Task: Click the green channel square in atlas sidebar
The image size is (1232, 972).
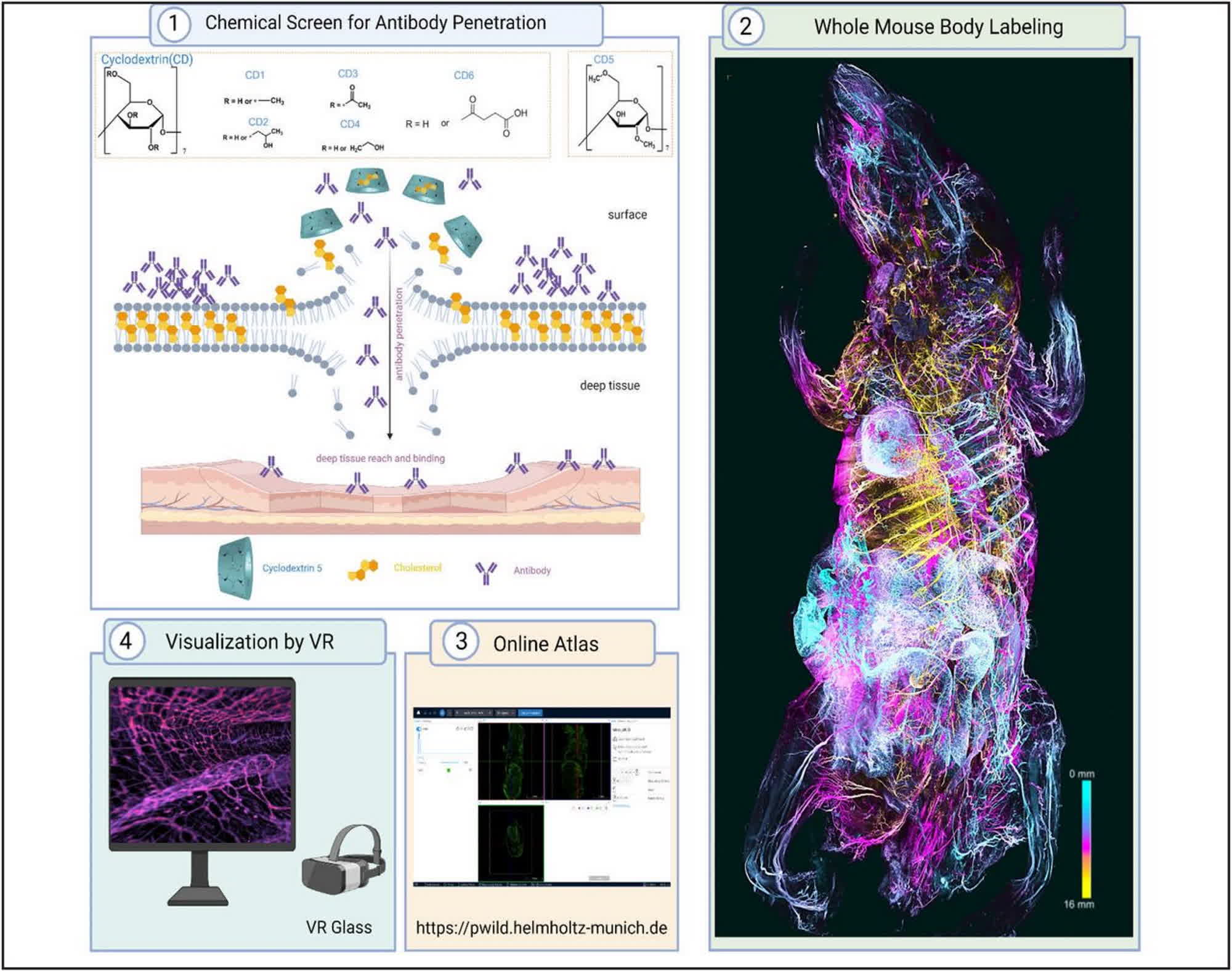Action: [x=448, y=770]
